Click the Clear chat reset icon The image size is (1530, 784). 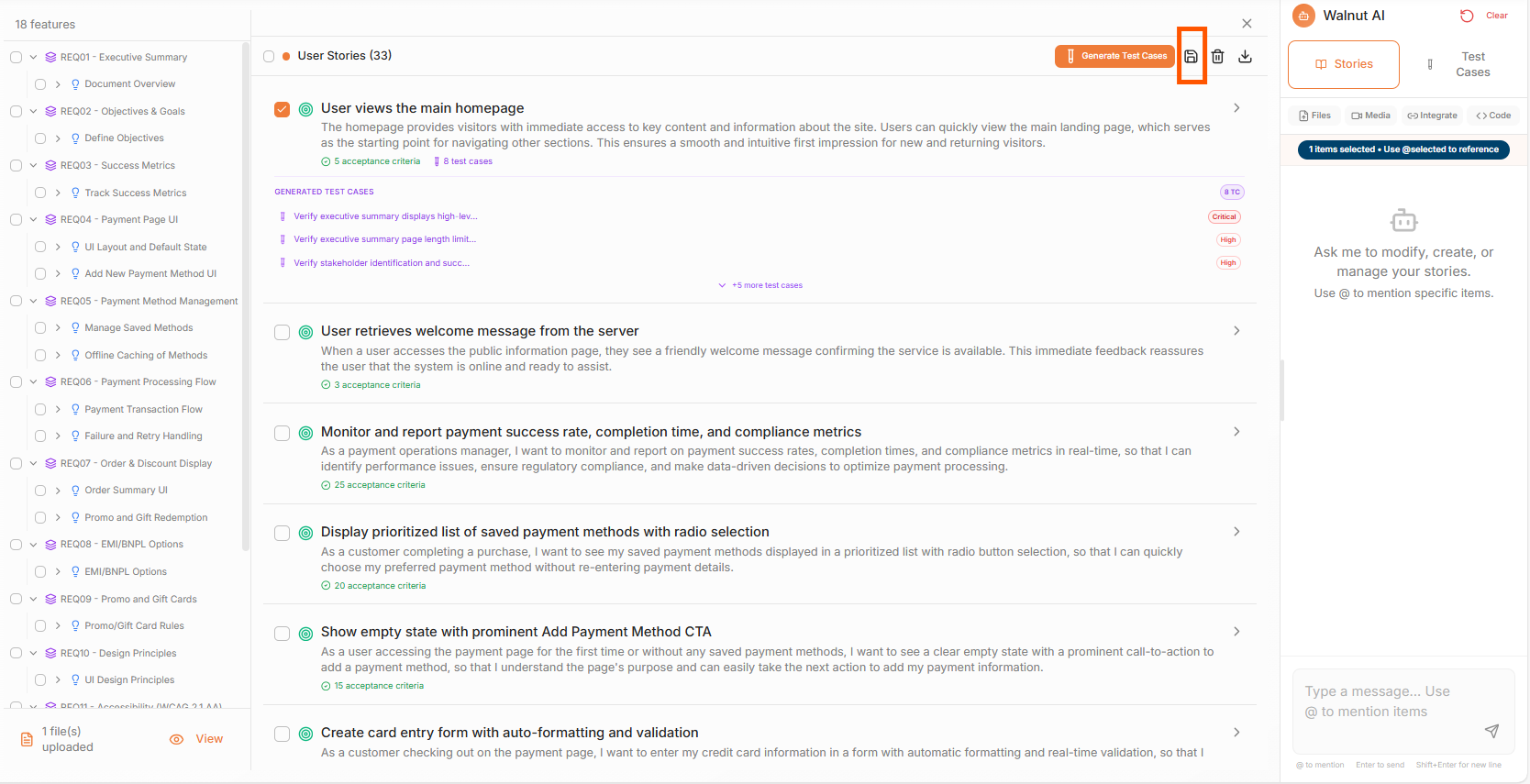(1467, 16)
